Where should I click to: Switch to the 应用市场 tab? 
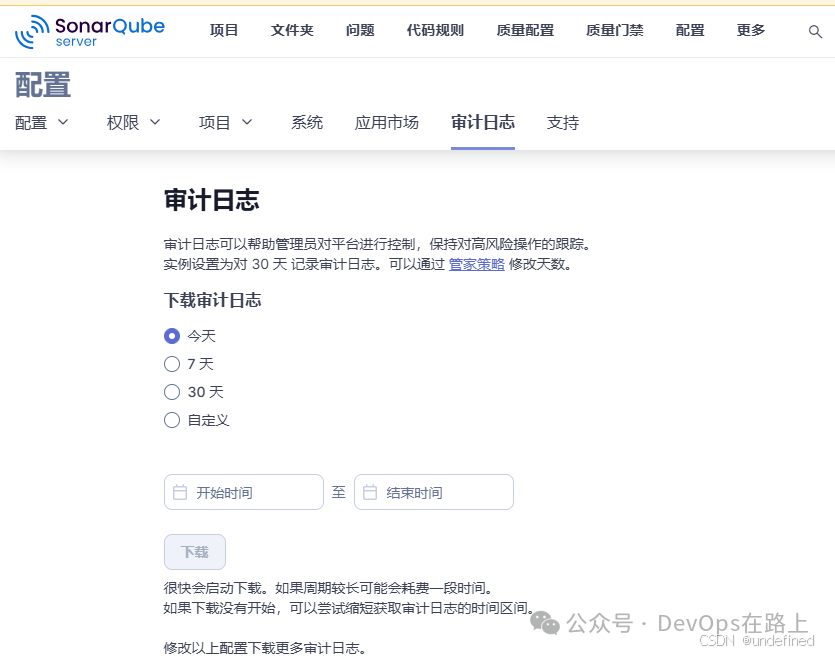(x=387, y=122)
